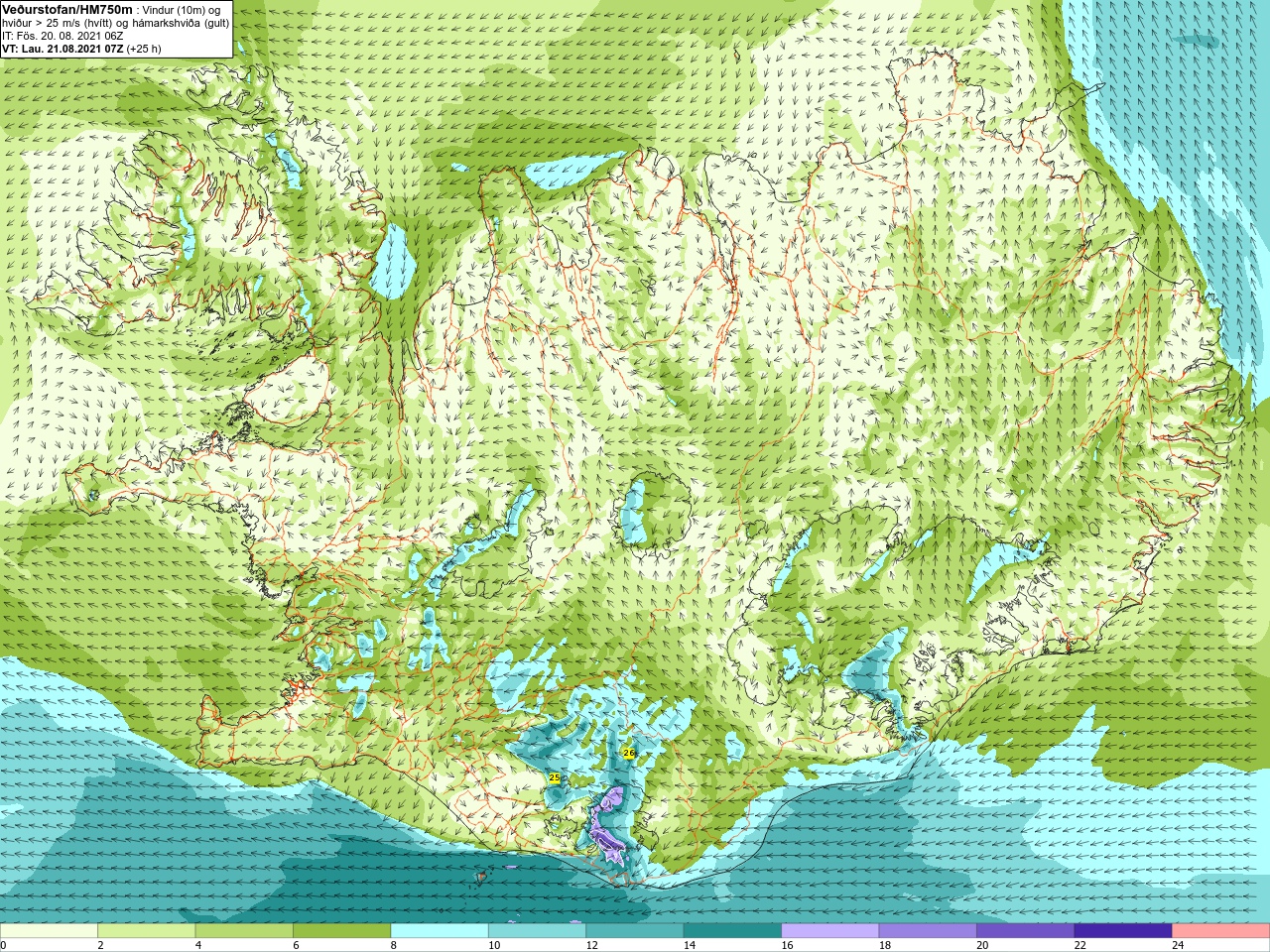Pick the darker green 6–8 legend color

(x=341, y=931)
